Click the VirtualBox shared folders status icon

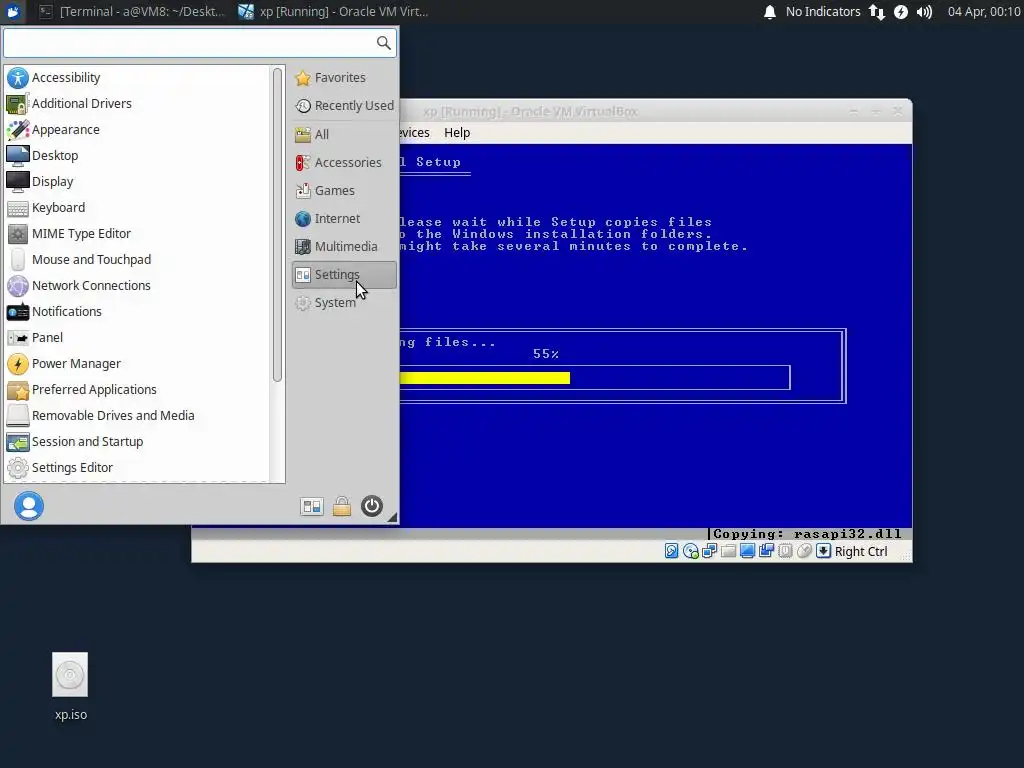click(x=728, y=551)
